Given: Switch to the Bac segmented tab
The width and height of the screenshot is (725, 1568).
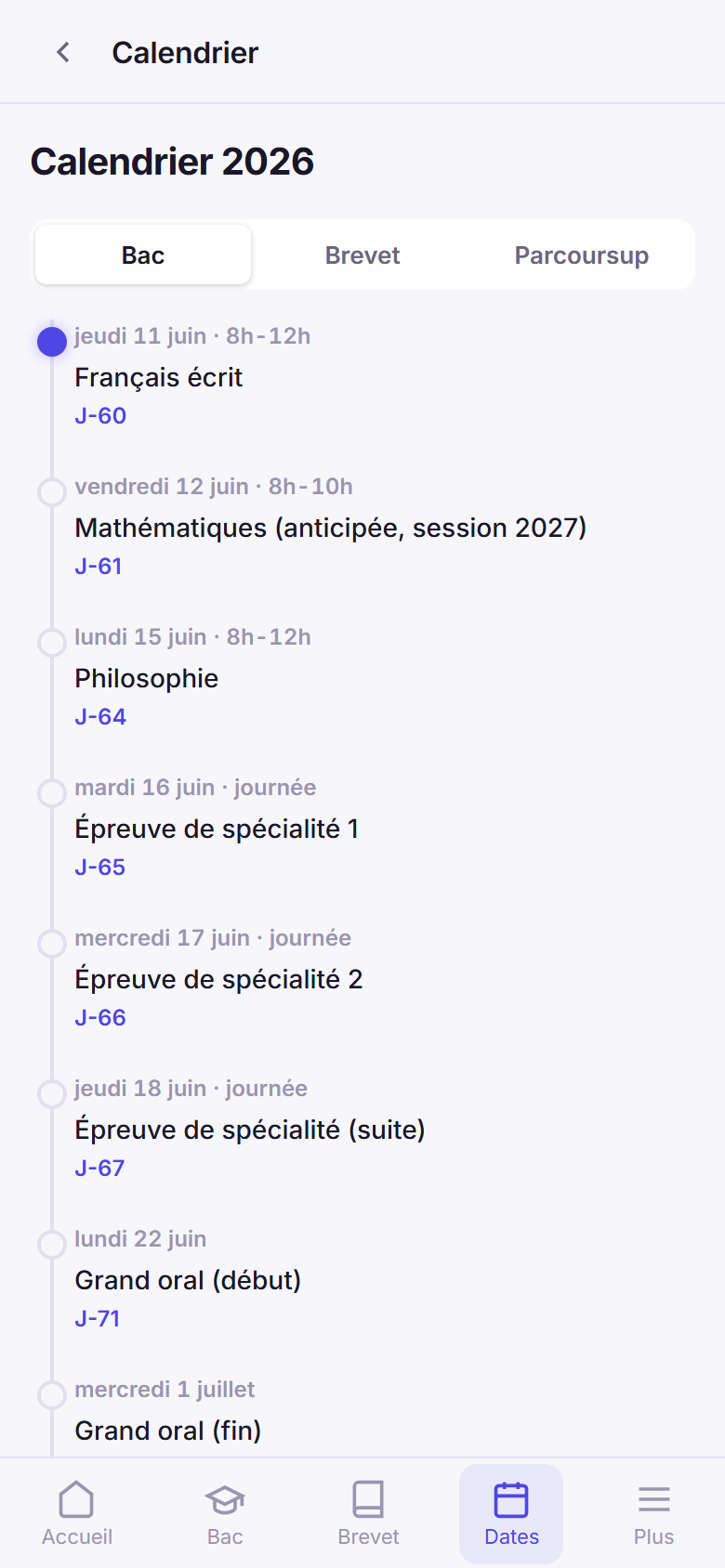Looking at the screenshot, I should pos(143,255).
